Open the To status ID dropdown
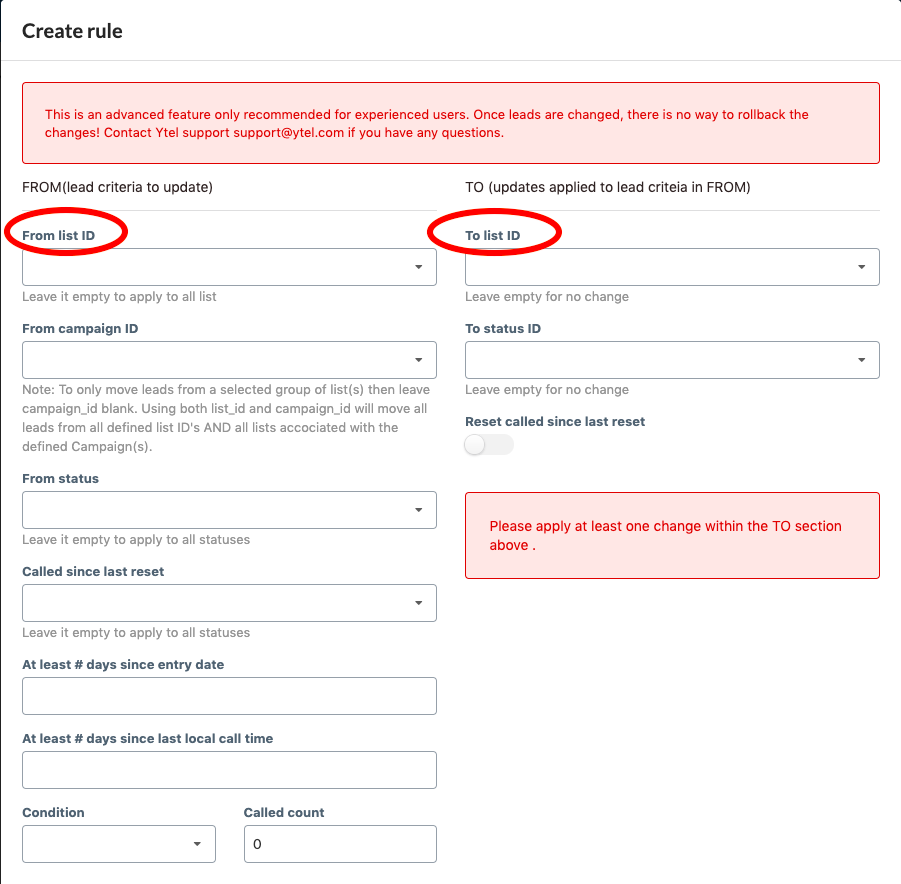 672,360
